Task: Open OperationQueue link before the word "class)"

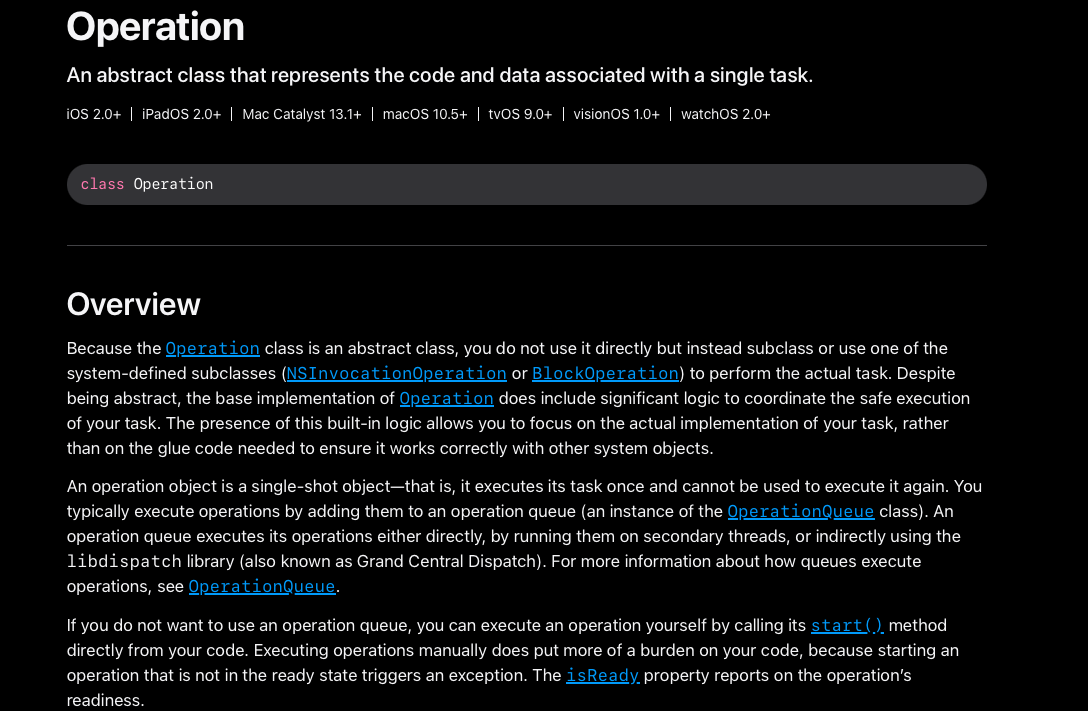Action: 800,512
